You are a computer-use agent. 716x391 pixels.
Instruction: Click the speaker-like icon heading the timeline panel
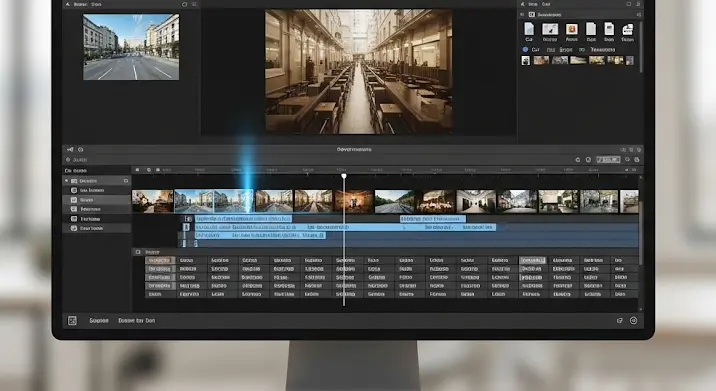pos(70,149)
